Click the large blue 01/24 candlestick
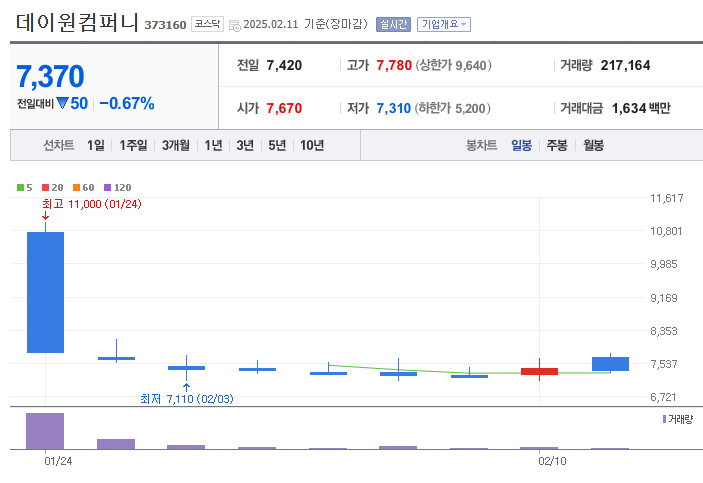 pyautogui.click(x=45, y=292)
